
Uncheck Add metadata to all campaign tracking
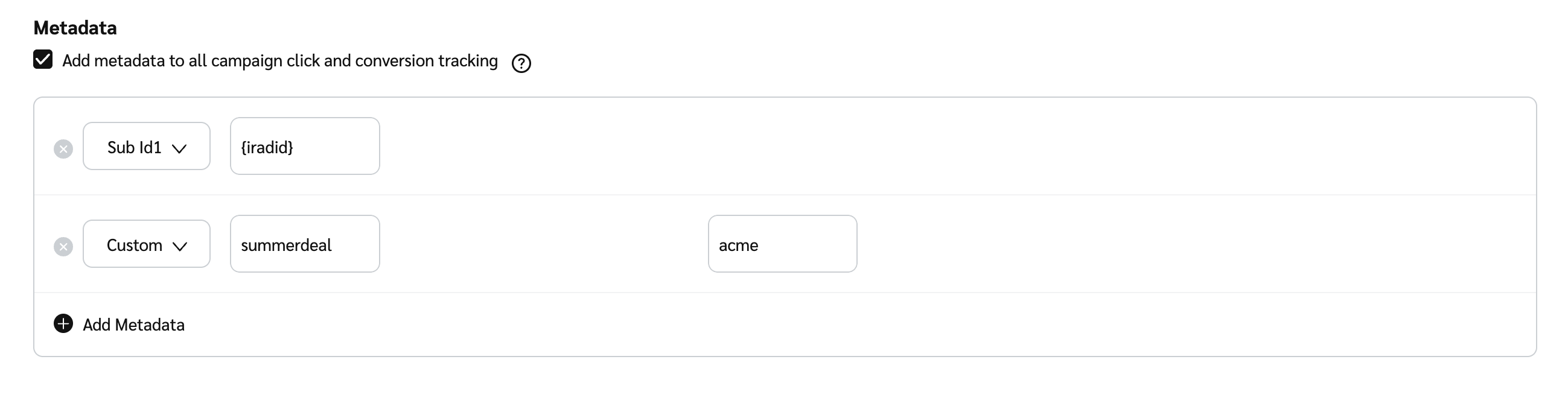42,60
